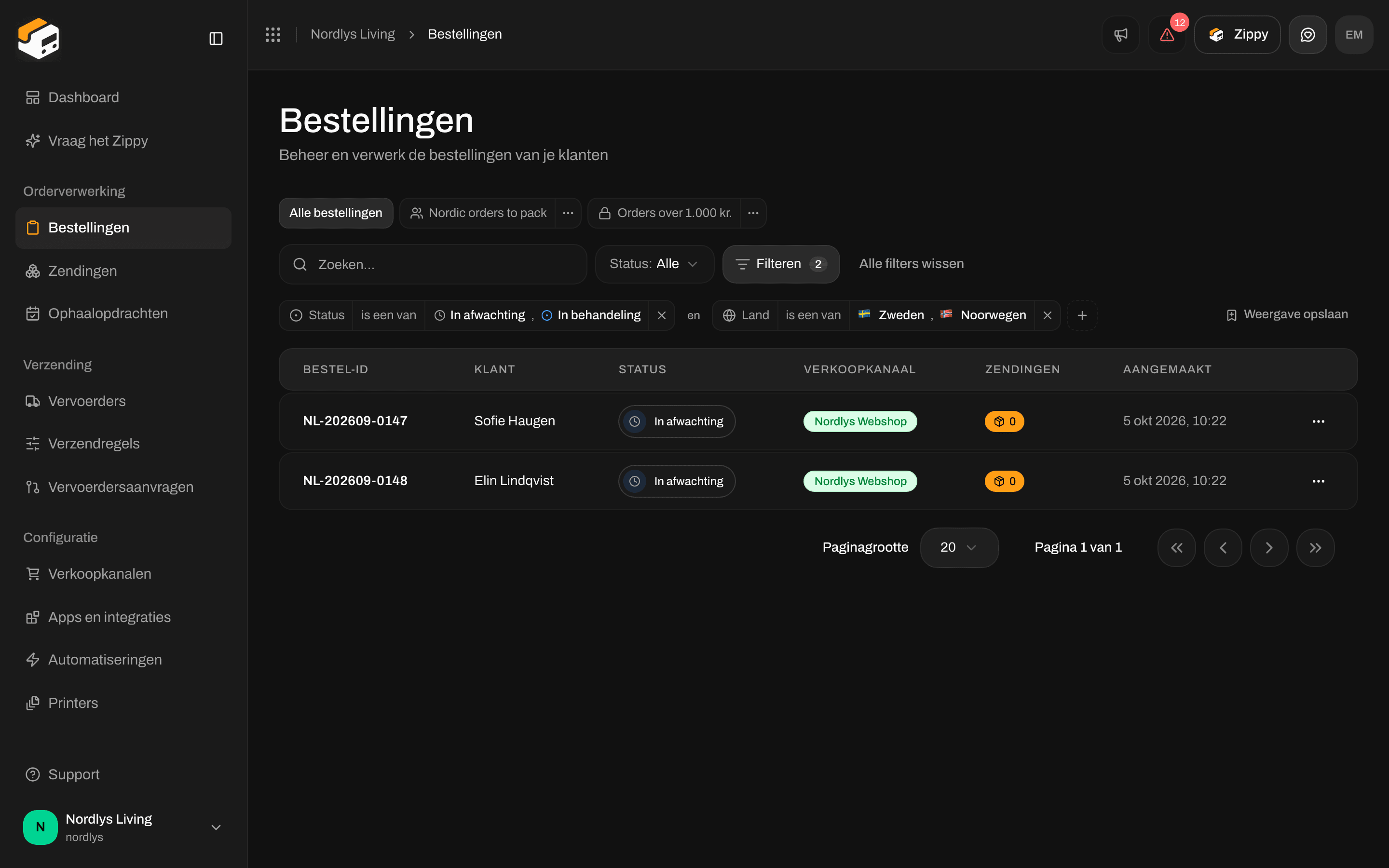The image size is (1389, 868).
Task: Focus the Zoeken search field
Action: [x=433, y=264]
